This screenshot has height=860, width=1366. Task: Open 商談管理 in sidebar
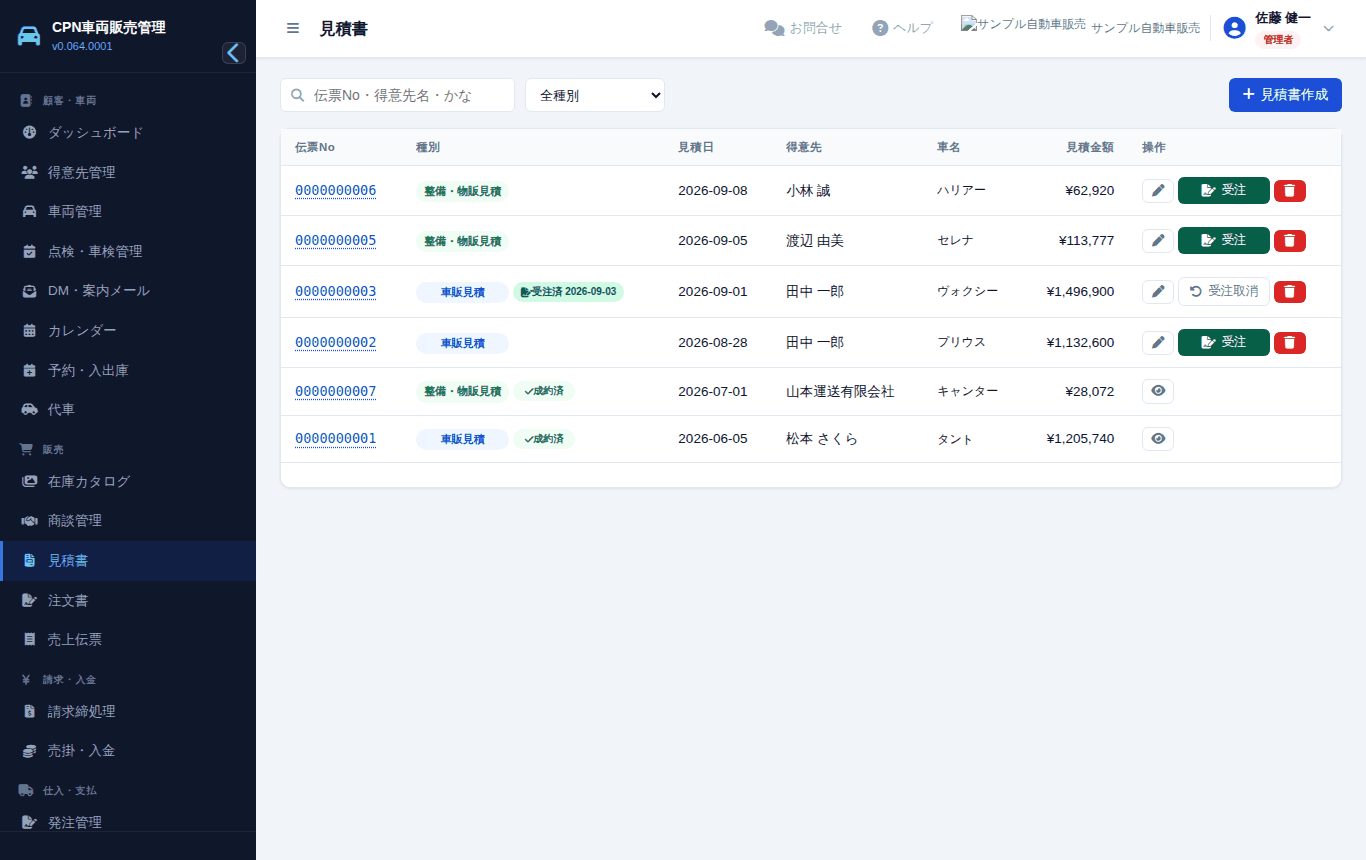(128, 521)
